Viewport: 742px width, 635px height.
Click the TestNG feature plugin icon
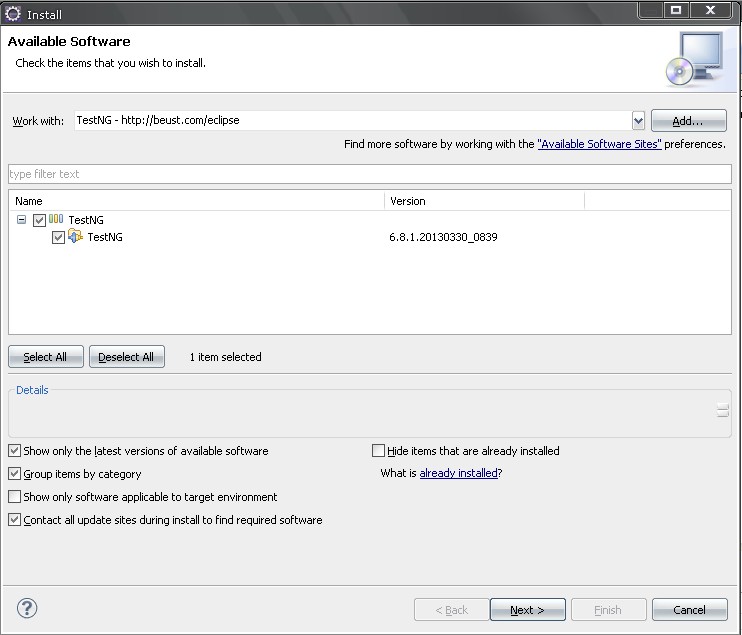coord(75,236)
